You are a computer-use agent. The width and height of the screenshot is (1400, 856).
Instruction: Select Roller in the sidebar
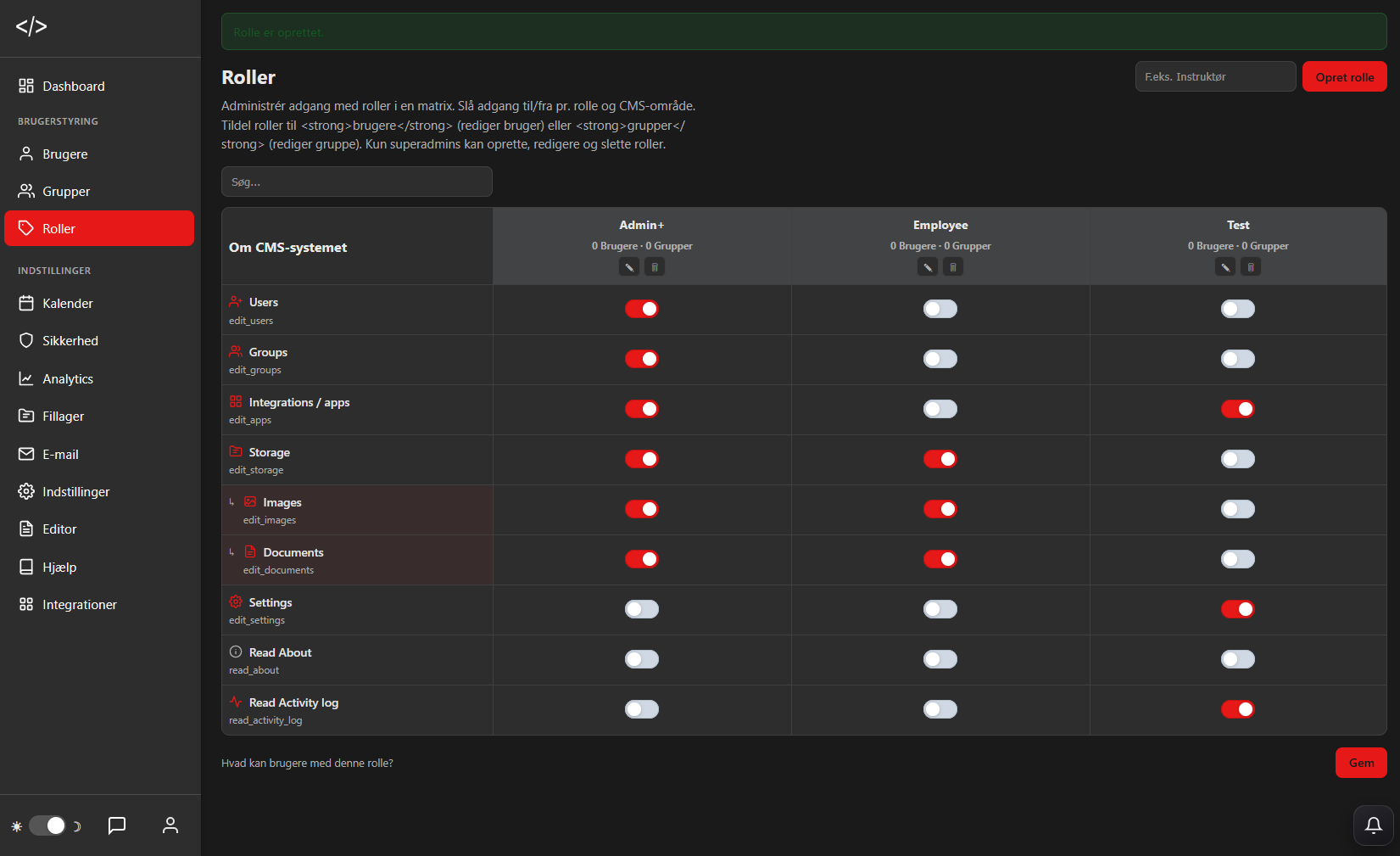99,228
